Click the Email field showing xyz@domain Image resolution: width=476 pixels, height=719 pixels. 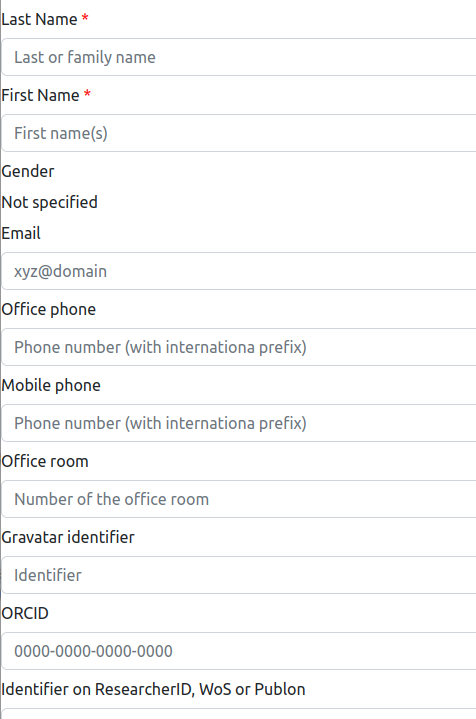click(x=239, y=271)
